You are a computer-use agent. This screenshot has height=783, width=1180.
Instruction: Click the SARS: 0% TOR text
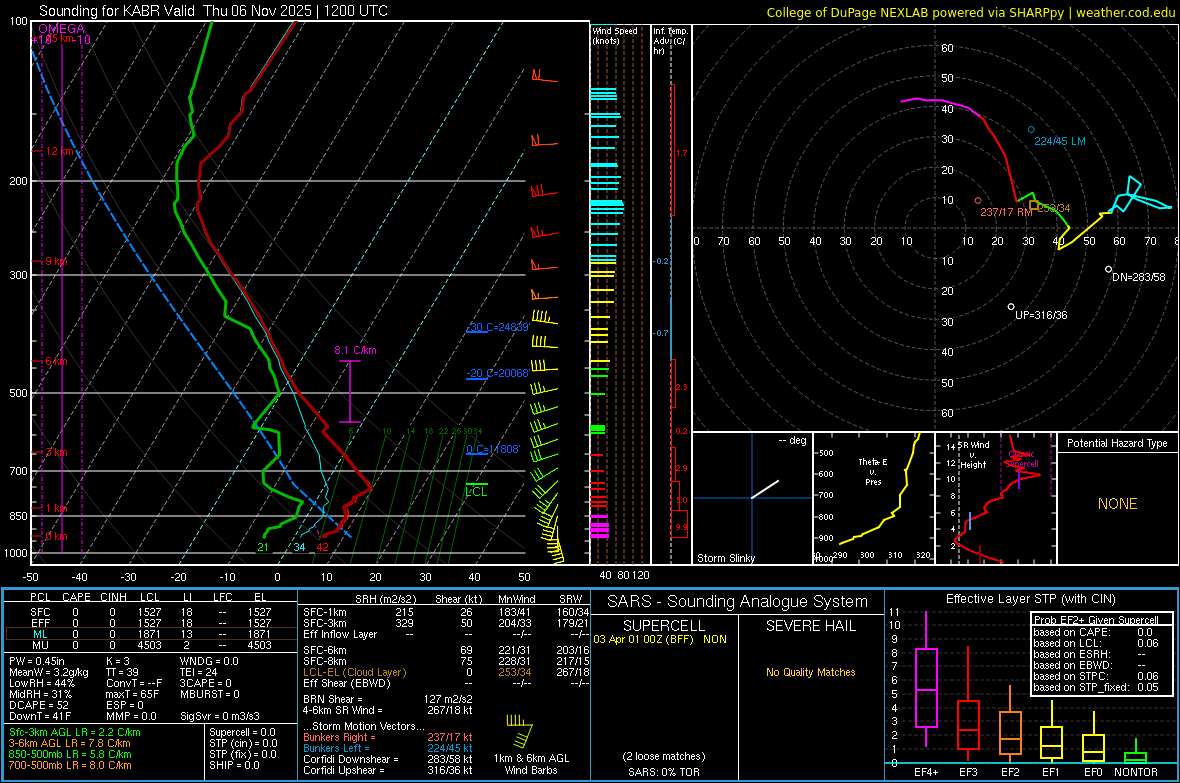(x=664, y=772)
